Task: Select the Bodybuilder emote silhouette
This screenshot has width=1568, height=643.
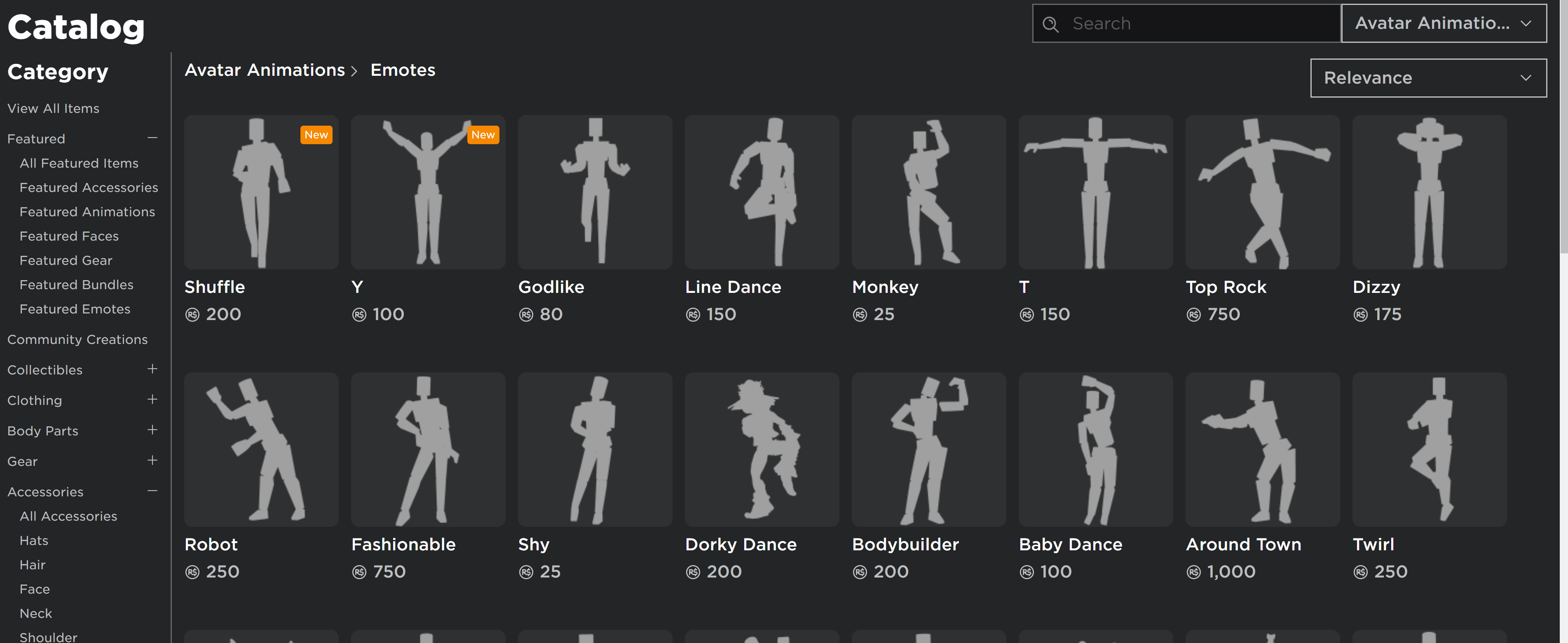Action: (928, 449)
